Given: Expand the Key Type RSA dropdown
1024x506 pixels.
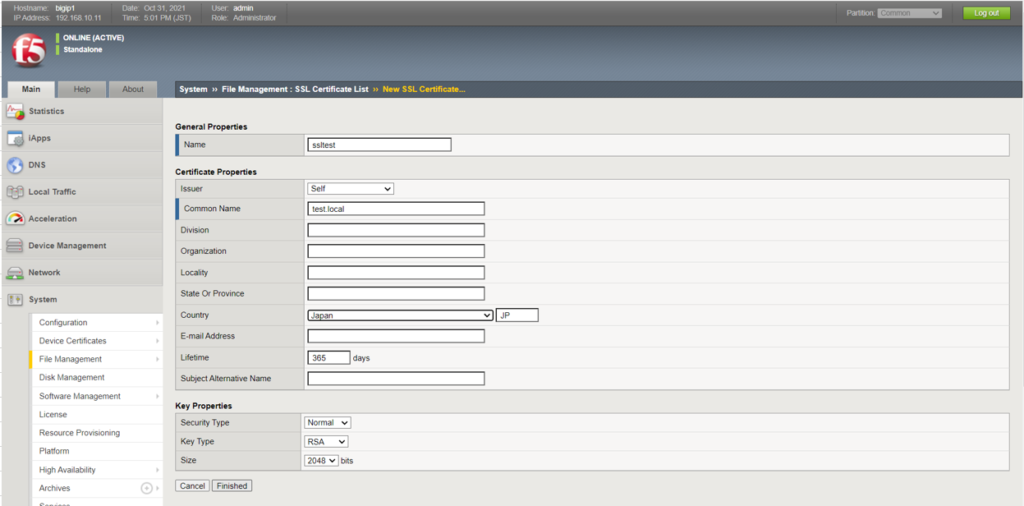Looking at the screenshot, I should 327,441.
